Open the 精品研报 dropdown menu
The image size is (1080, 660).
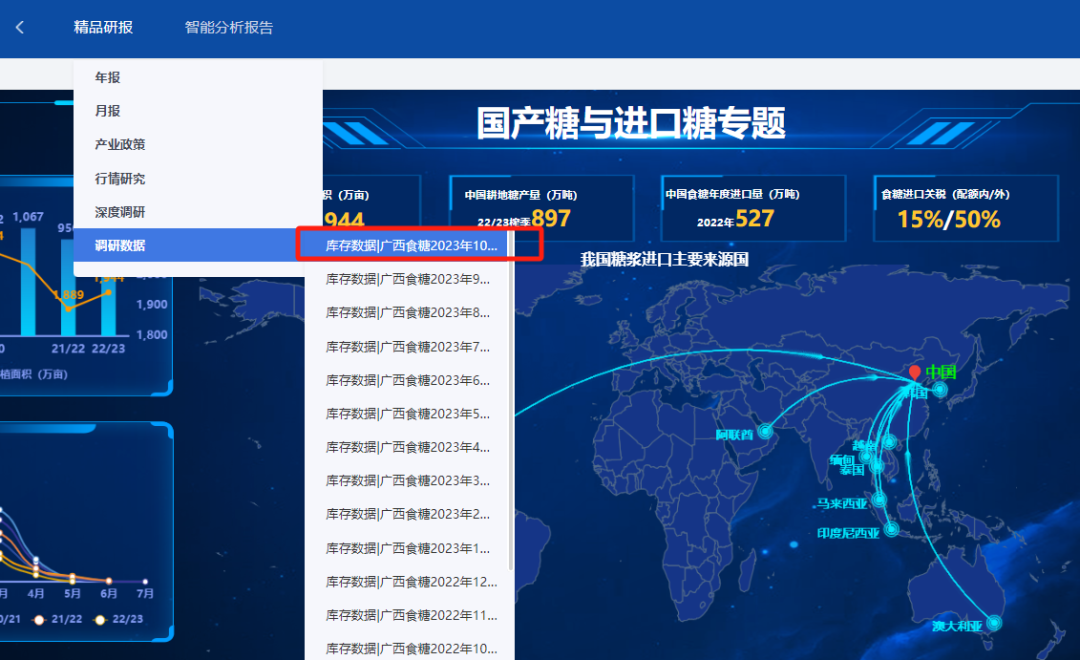(103, 28)
